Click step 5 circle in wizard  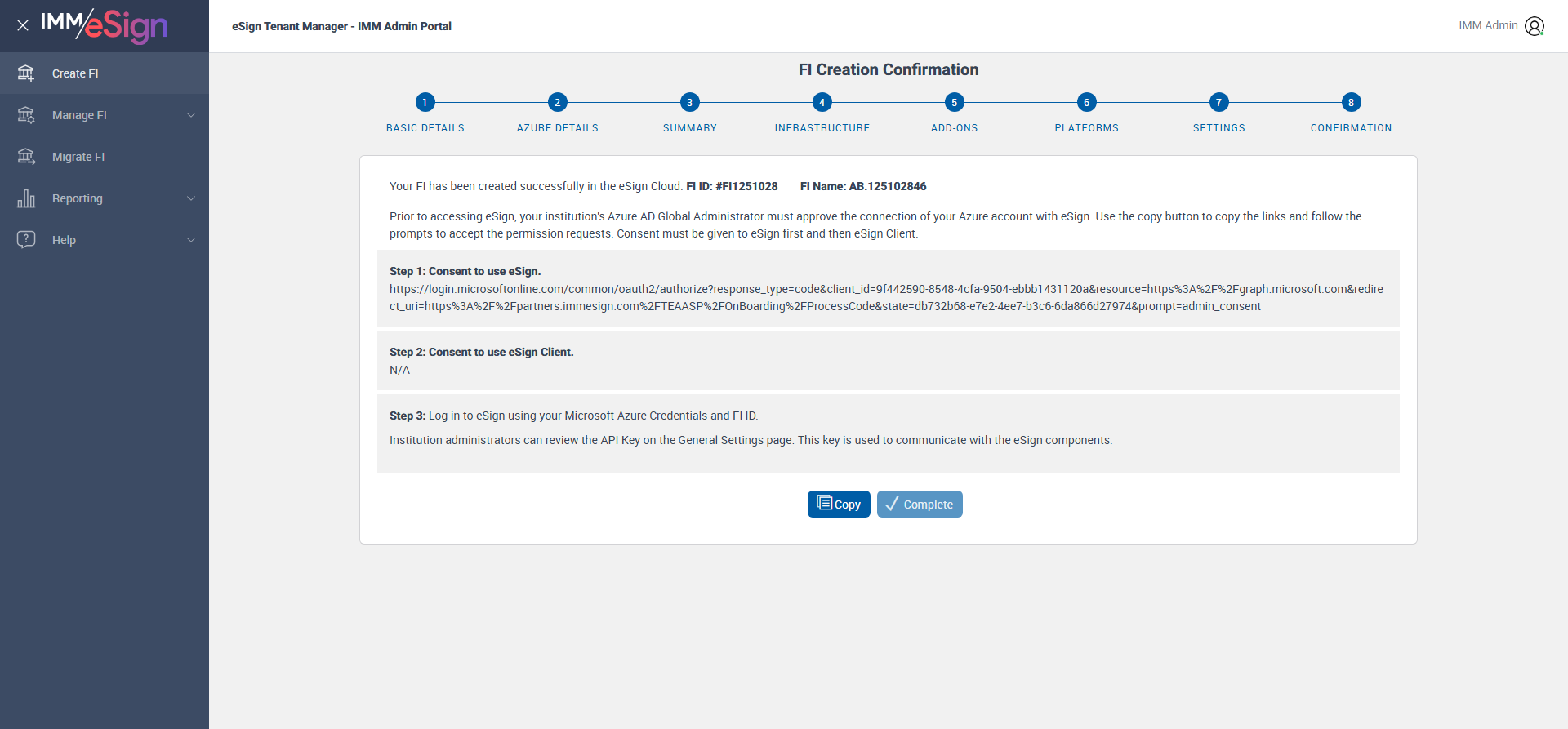(954, 102)
